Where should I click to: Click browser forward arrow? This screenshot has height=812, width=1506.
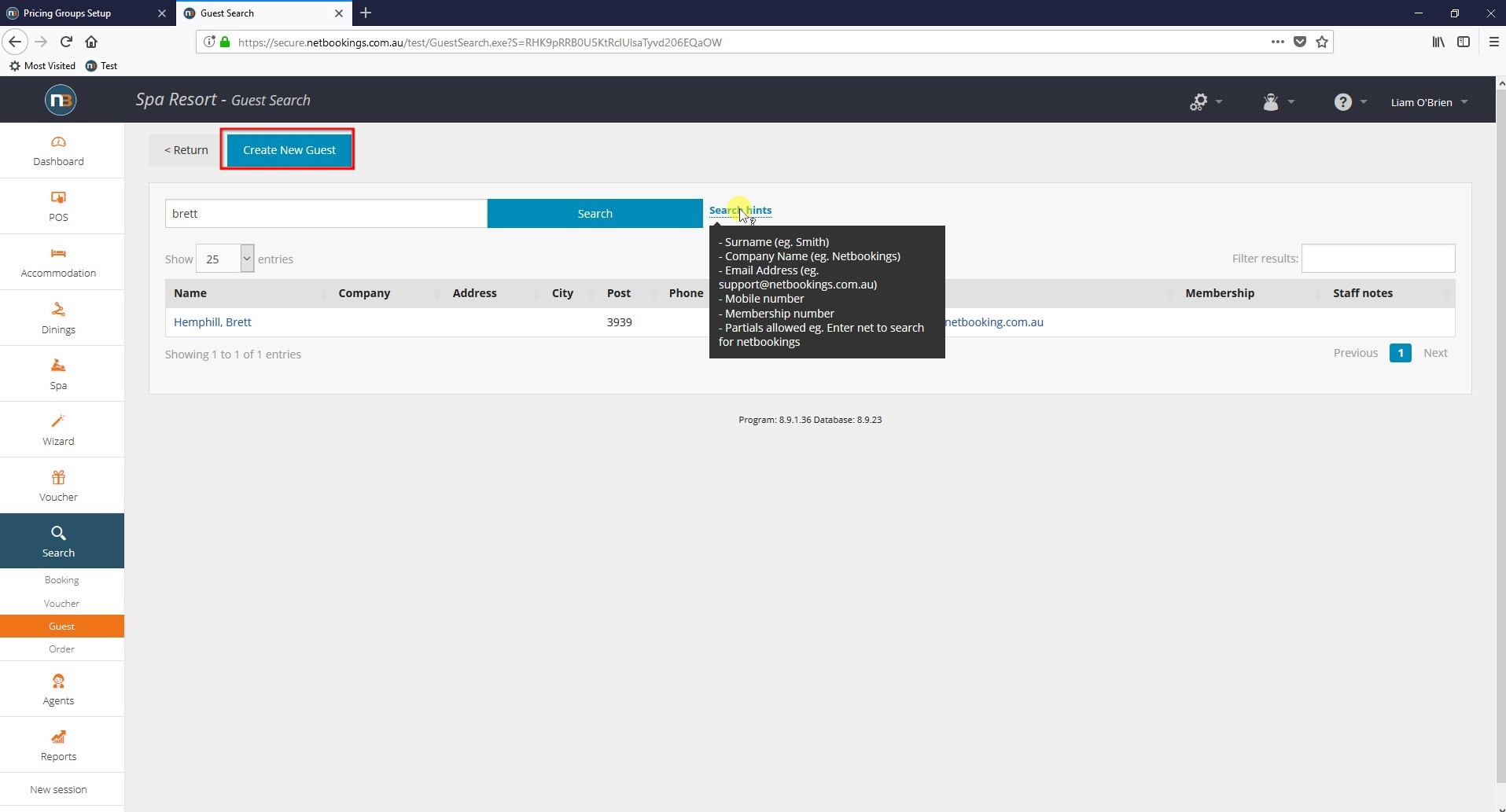pyautogui.click(x=41, y=42)
